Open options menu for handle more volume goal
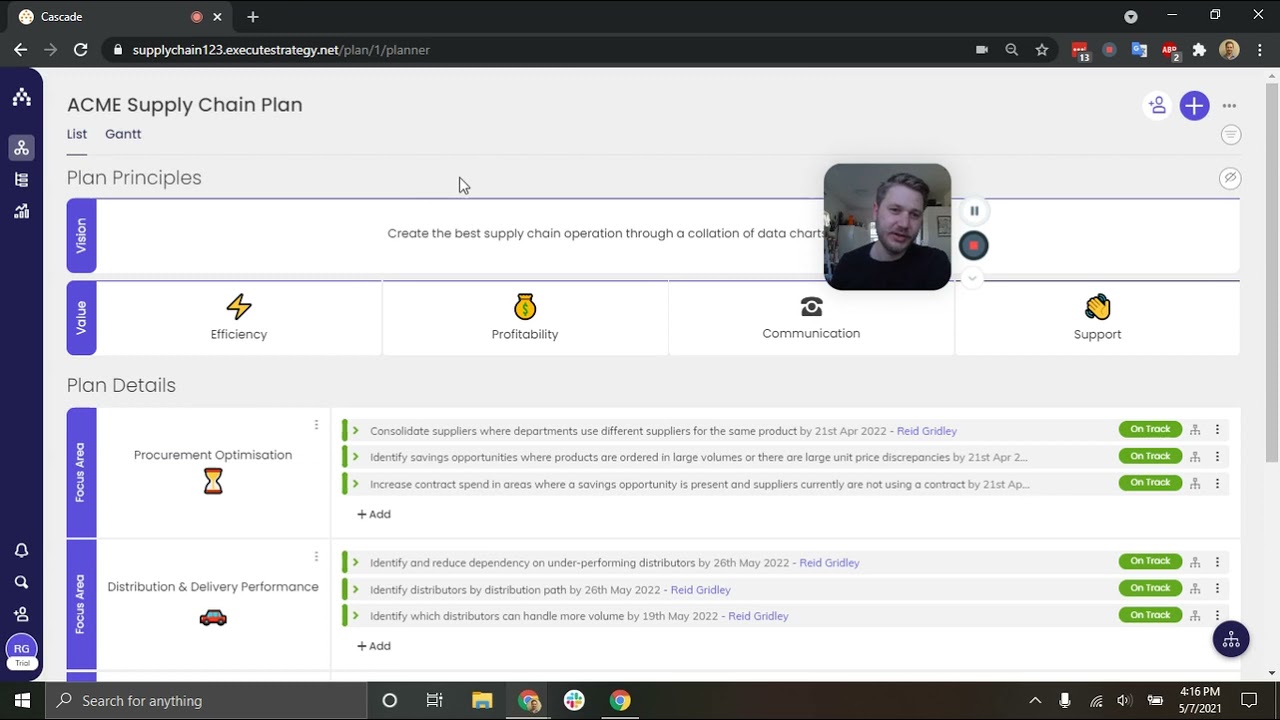The image size is (1280, 720). pyautogui.click(x=1217, y=615)
